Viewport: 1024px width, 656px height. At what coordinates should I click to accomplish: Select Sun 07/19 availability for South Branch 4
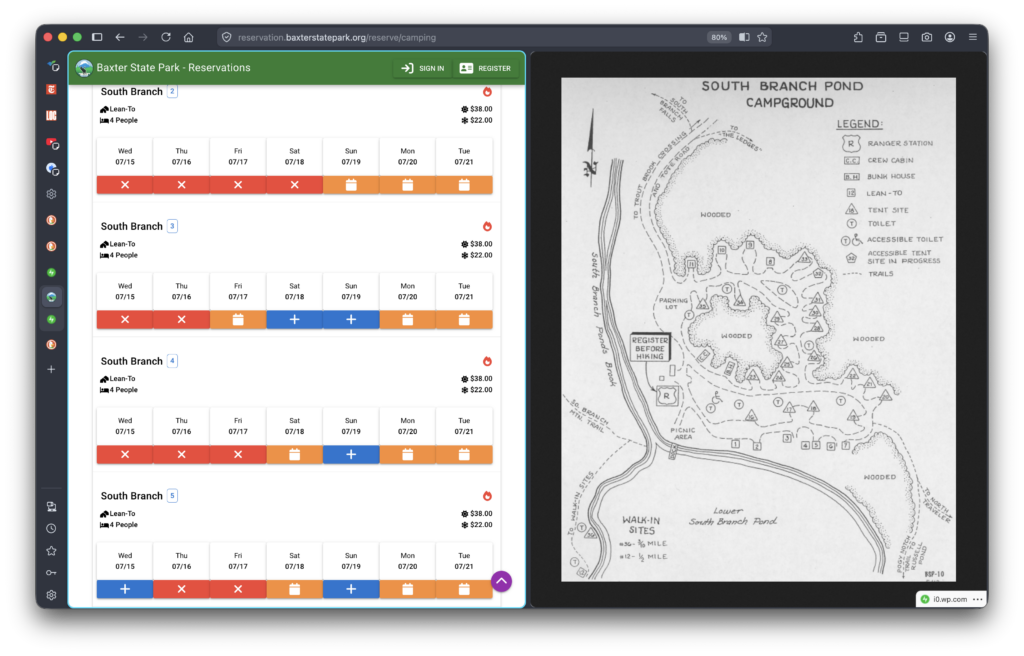tap(351, 453)
